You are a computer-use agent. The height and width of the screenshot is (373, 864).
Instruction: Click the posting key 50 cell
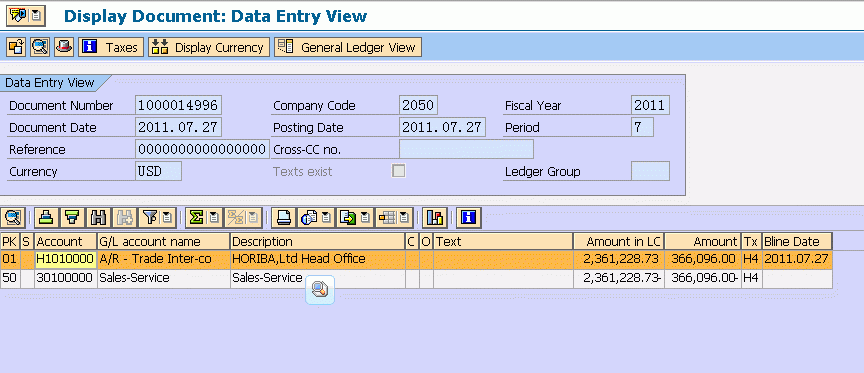coord(10,278)
